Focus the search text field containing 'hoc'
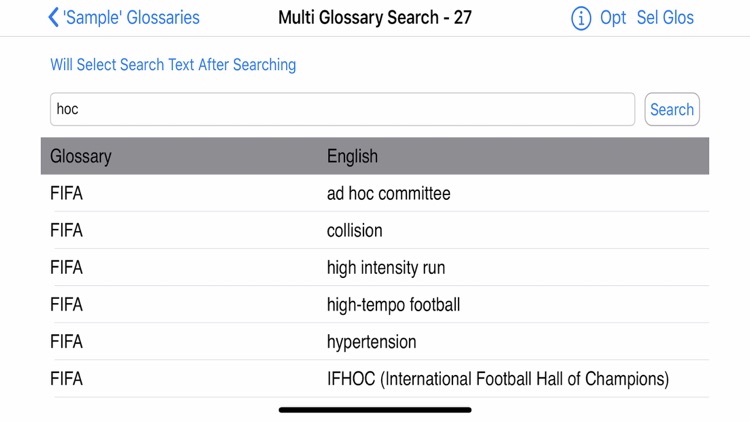The width and height of the screenshot is (750, 422). [x=342, y=109]
